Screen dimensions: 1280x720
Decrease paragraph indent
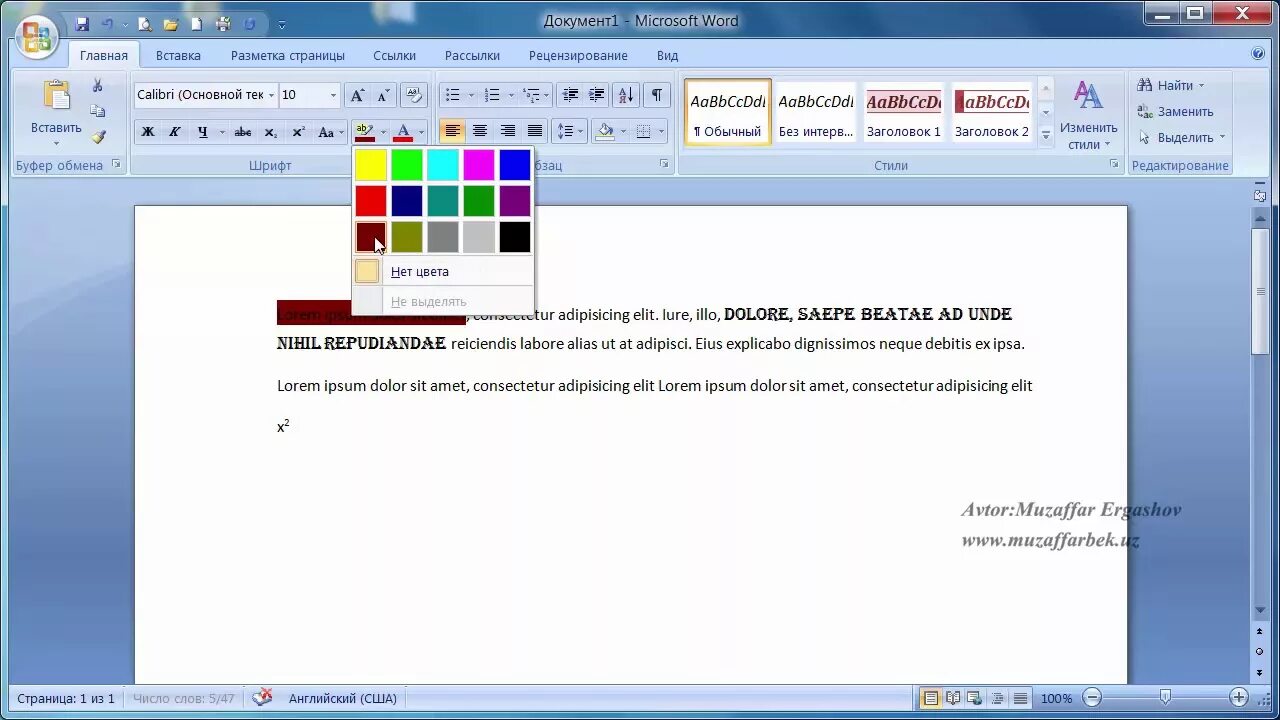[x=570, y=95]
